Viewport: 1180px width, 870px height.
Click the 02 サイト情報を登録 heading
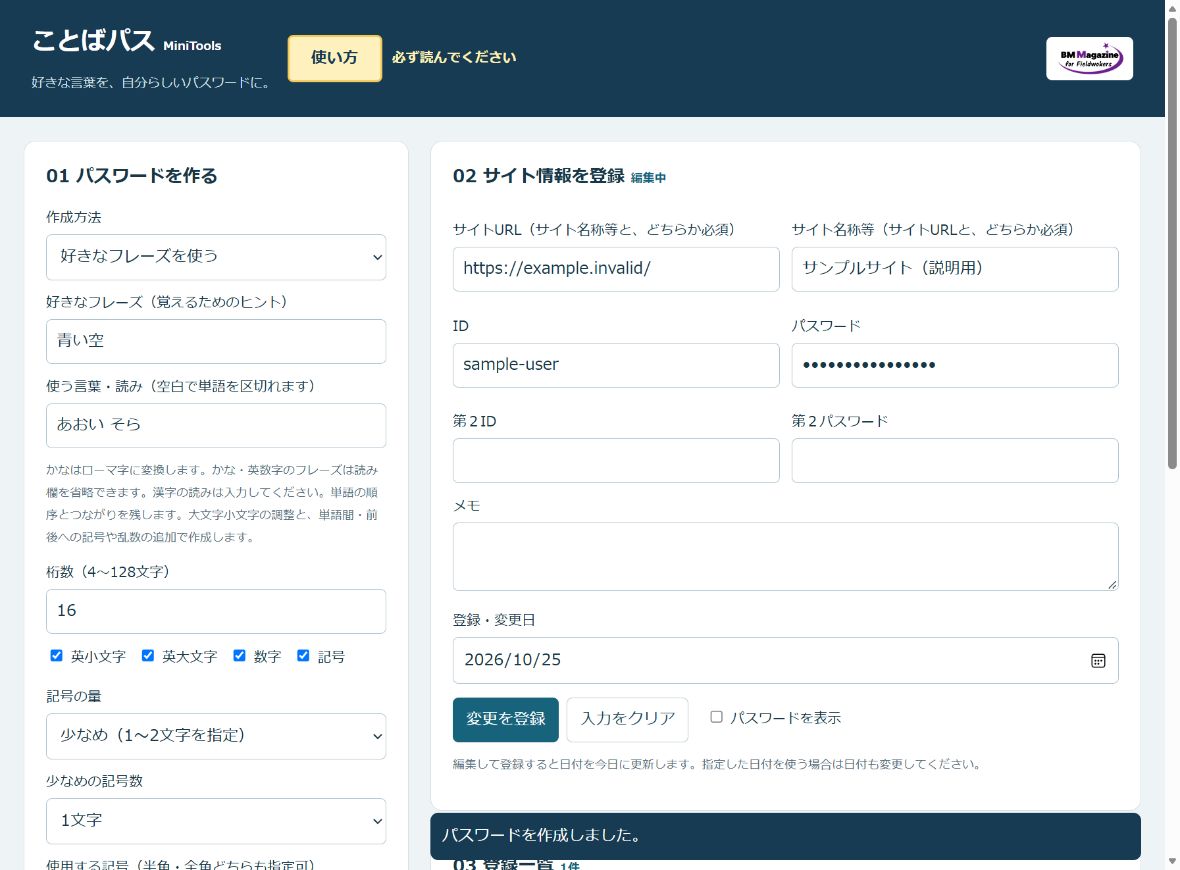[538, 175]
